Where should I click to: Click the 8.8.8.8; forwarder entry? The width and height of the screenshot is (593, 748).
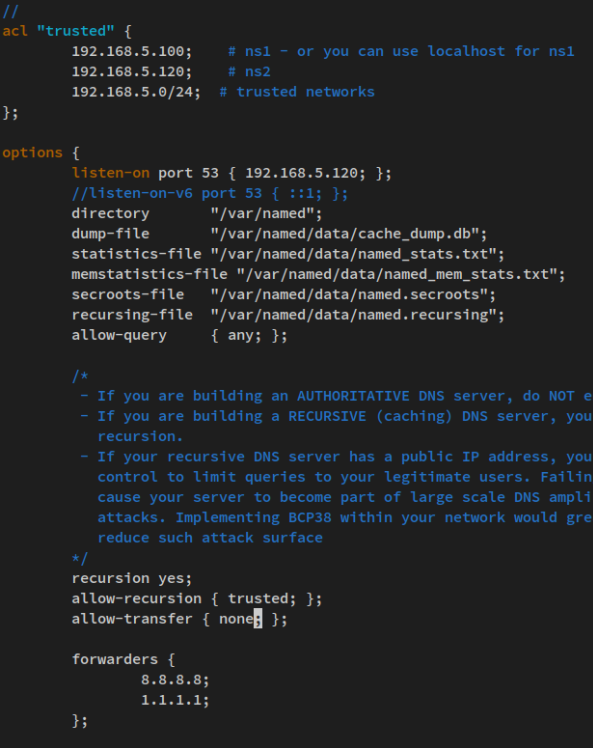tap(175, 680)
